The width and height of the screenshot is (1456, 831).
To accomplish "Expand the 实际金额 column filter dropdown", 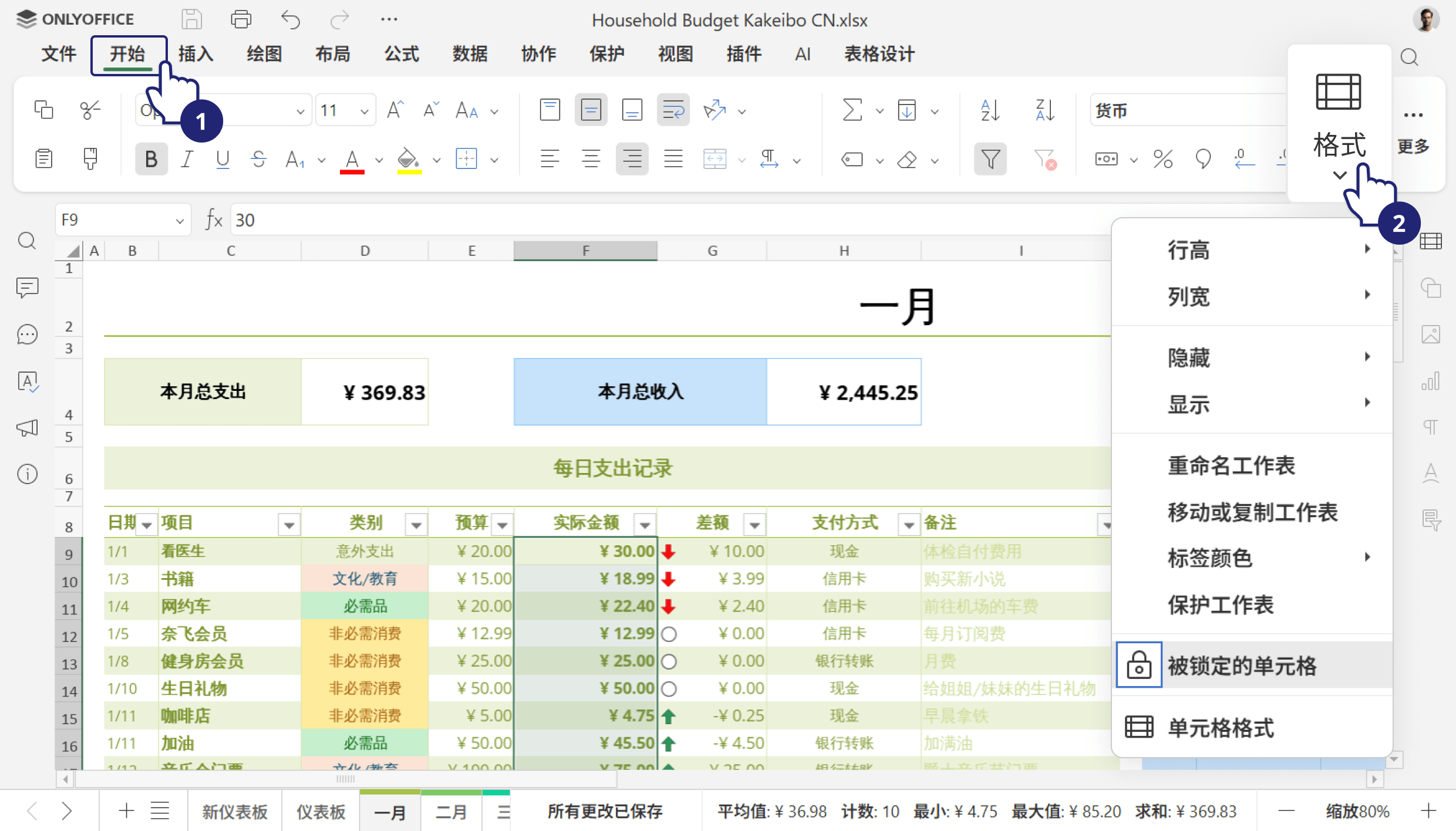I will pos(645,523).
